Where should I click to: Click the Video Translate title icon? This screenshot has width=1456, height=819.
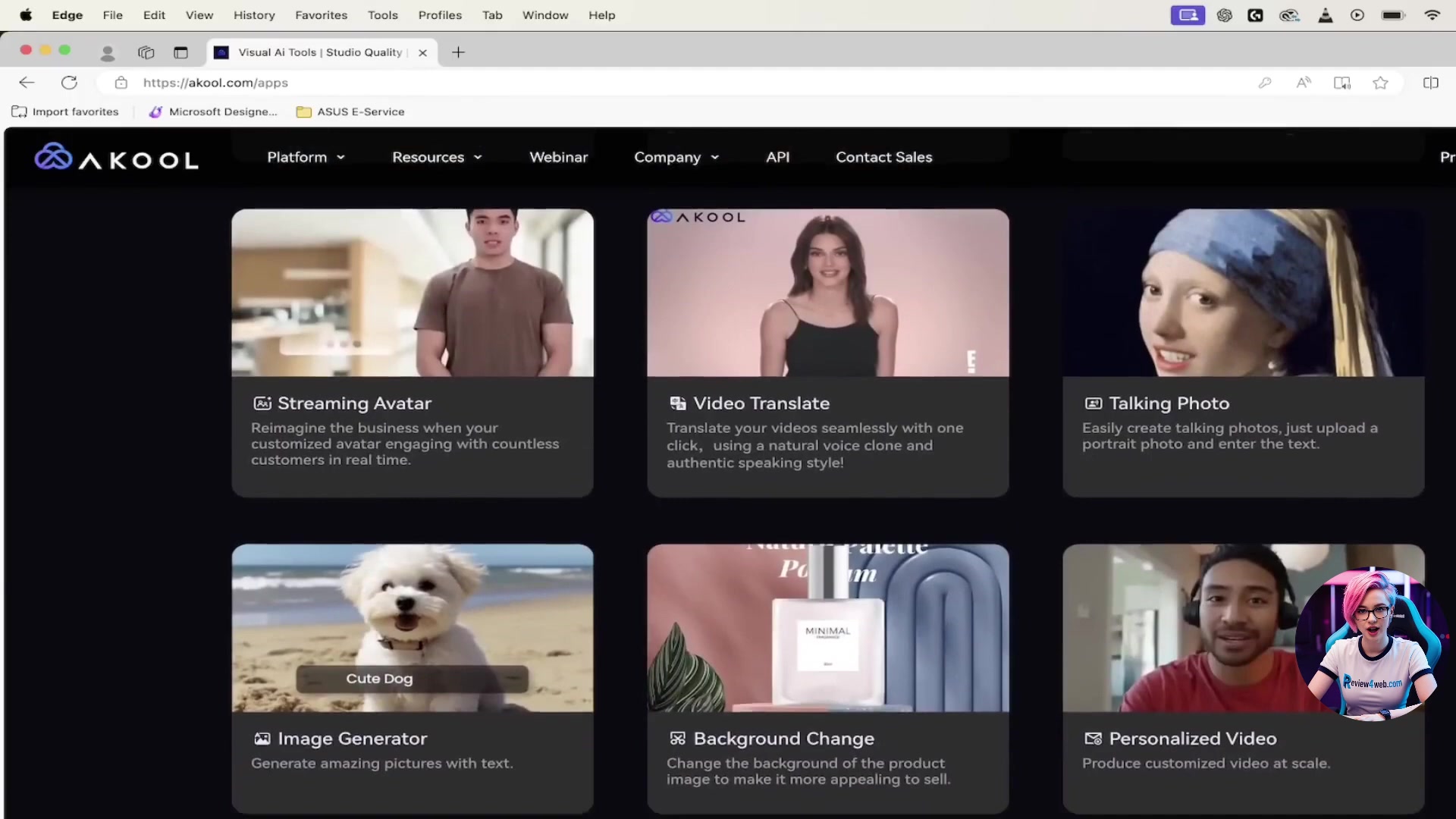pyautogui.click(x=678, y=403)
